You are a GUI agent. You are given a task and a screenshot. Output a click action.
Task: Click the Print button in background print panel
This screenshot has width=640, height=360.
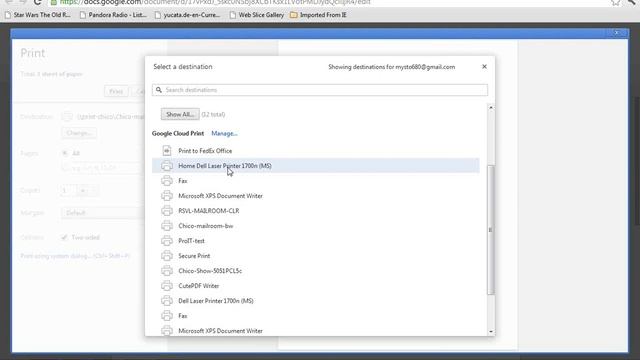[x=116, y=91]
